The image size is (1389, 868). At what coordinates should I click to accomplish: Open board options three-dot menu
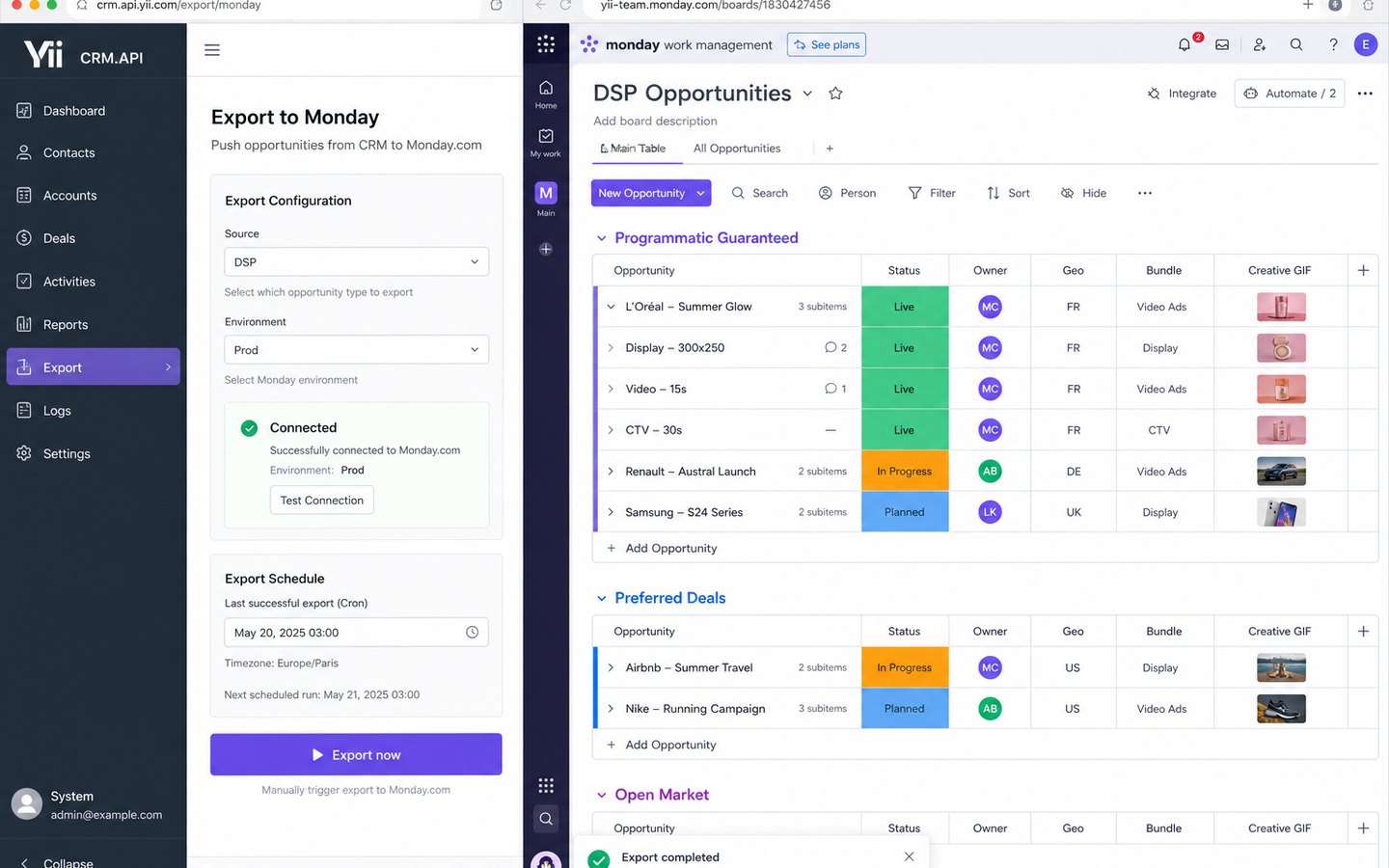(1365, 94)
